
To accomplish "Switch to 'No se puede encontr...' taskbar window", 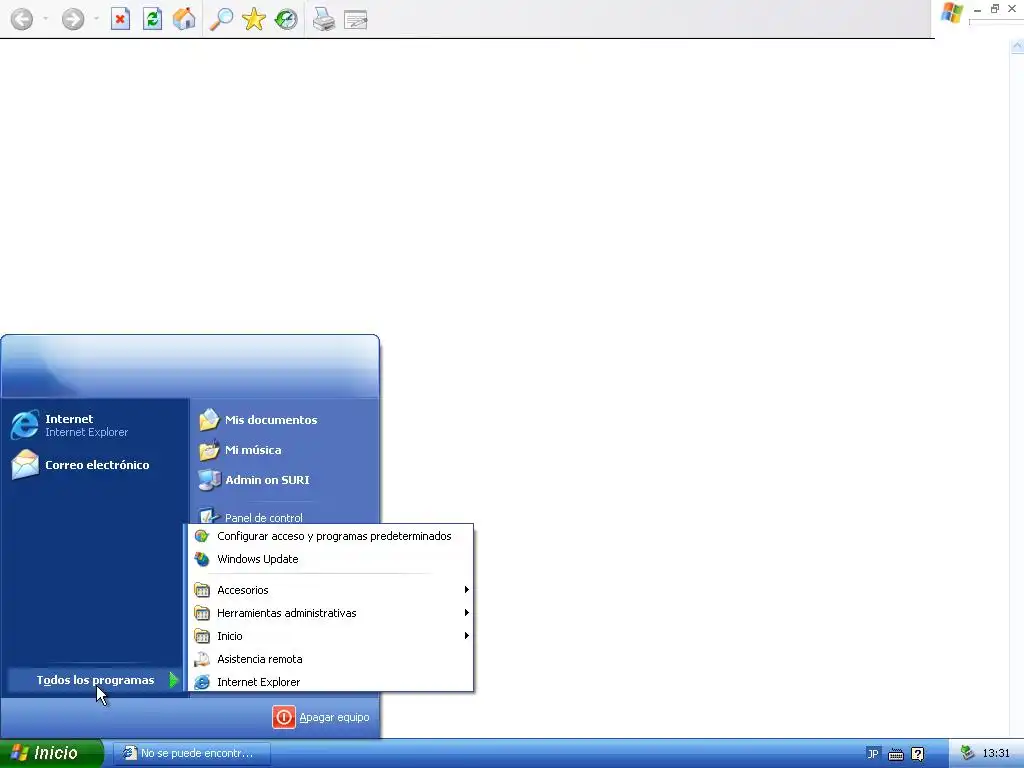I will (x=191, y=753).
